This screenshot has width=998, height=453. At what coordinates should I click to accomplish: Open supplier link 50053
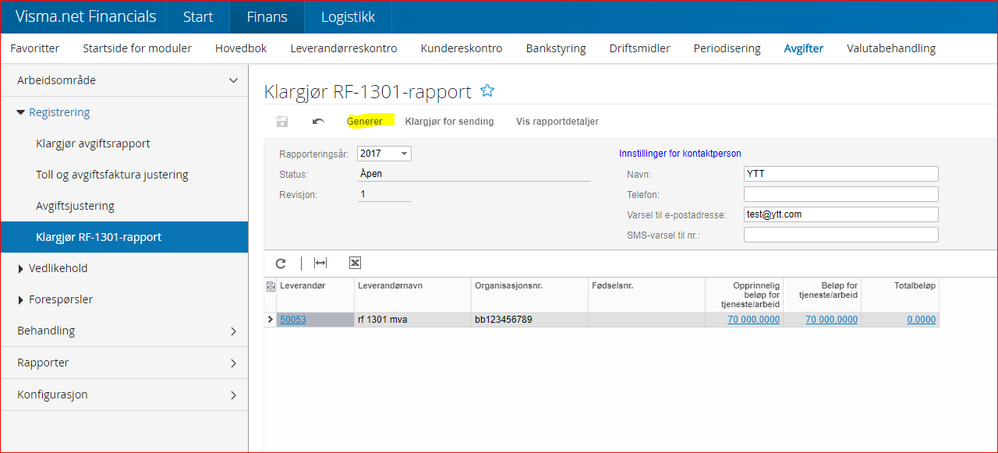click(293, 320)
